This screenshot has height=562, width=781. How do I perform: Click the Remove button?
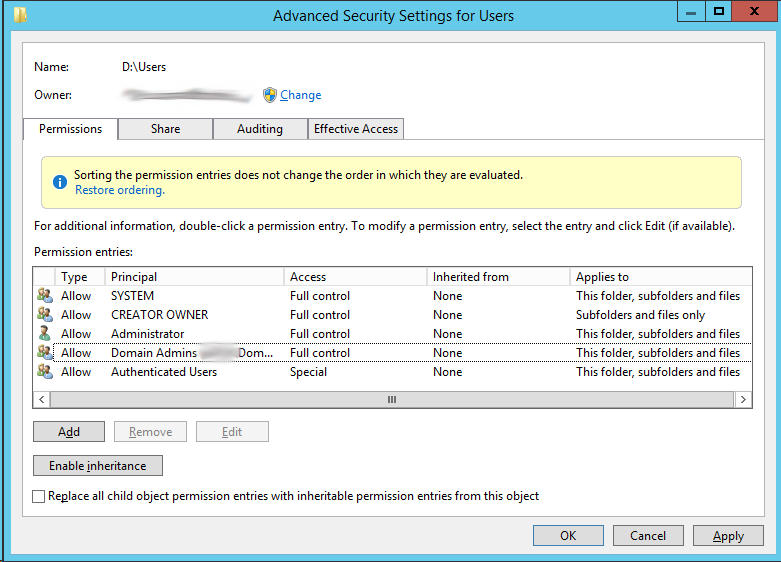150,431
